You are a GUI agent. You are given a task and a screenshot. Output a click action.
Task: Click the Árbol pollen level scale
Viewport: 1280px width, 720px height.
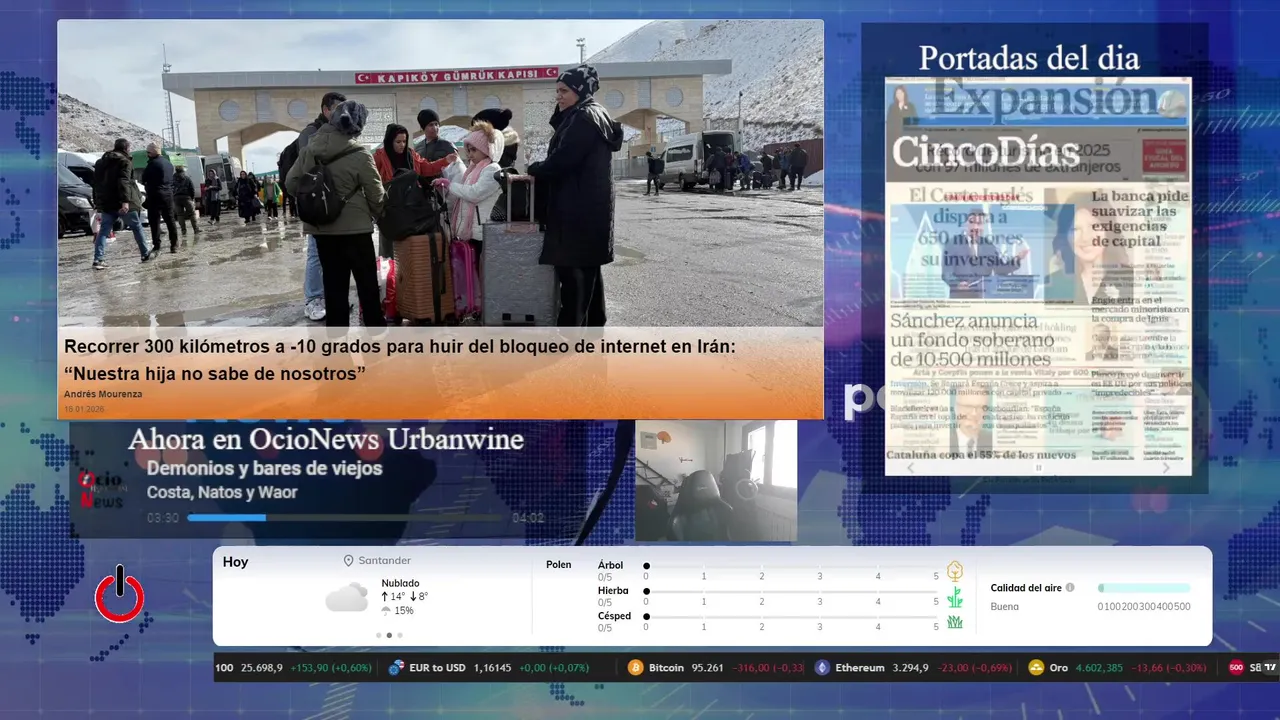coord(792,567)
